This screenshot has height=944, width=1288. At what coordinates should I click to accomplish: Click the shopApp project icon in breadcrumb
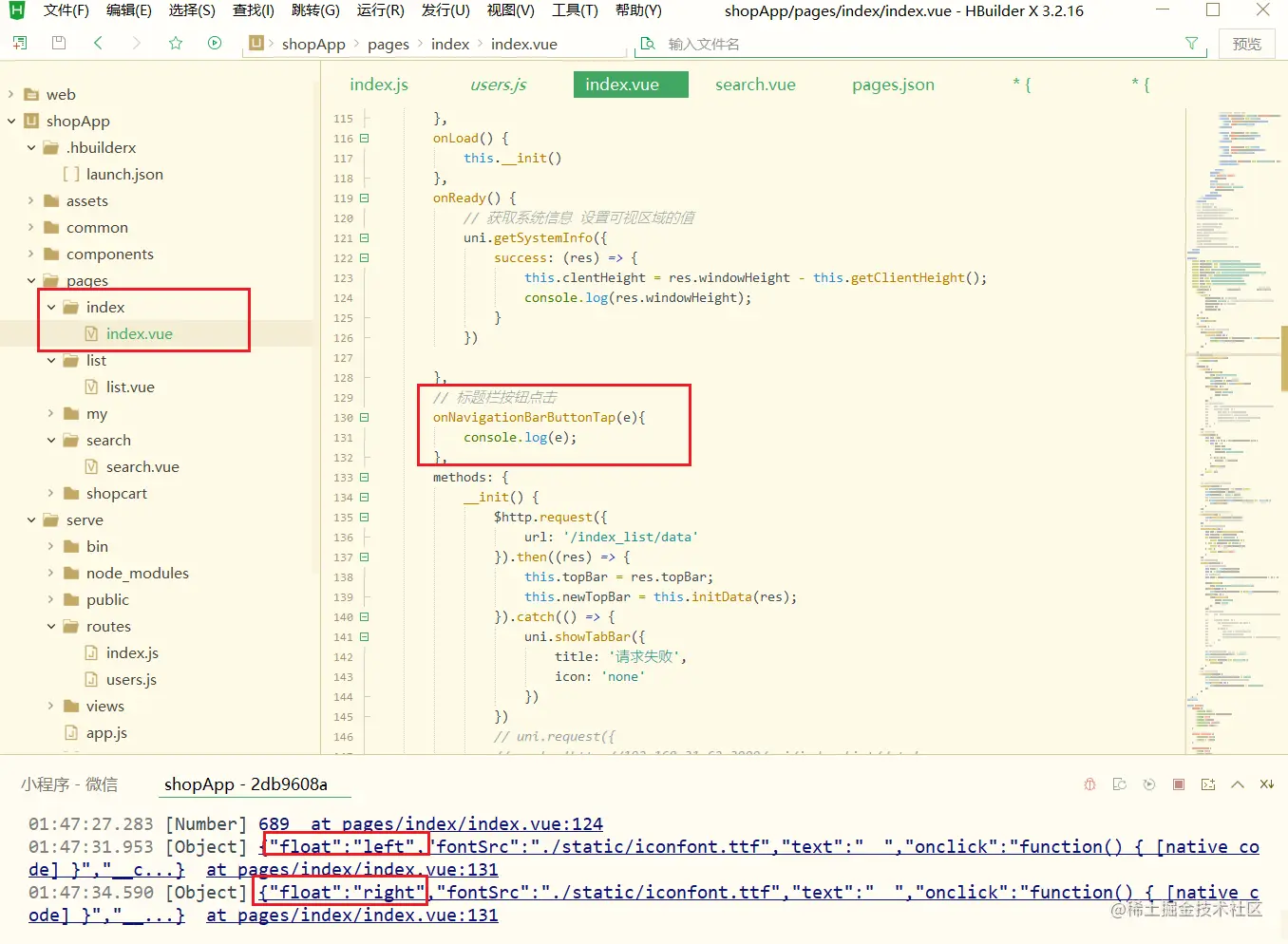[x=256, y=44]
